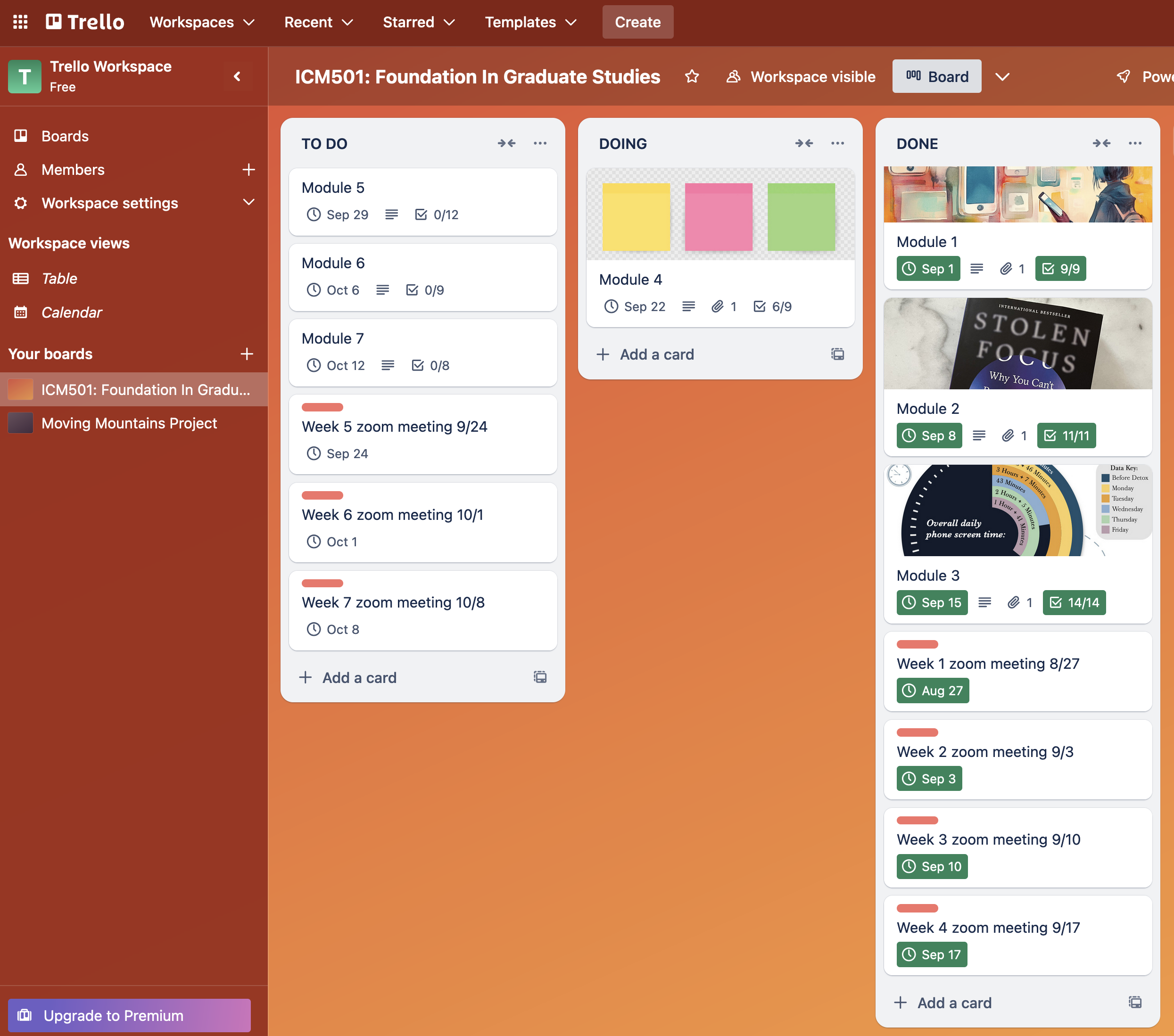This screenshot has width=1174, height=1036.
Task: Create card from template in DOING list
Action: (837, 354)
